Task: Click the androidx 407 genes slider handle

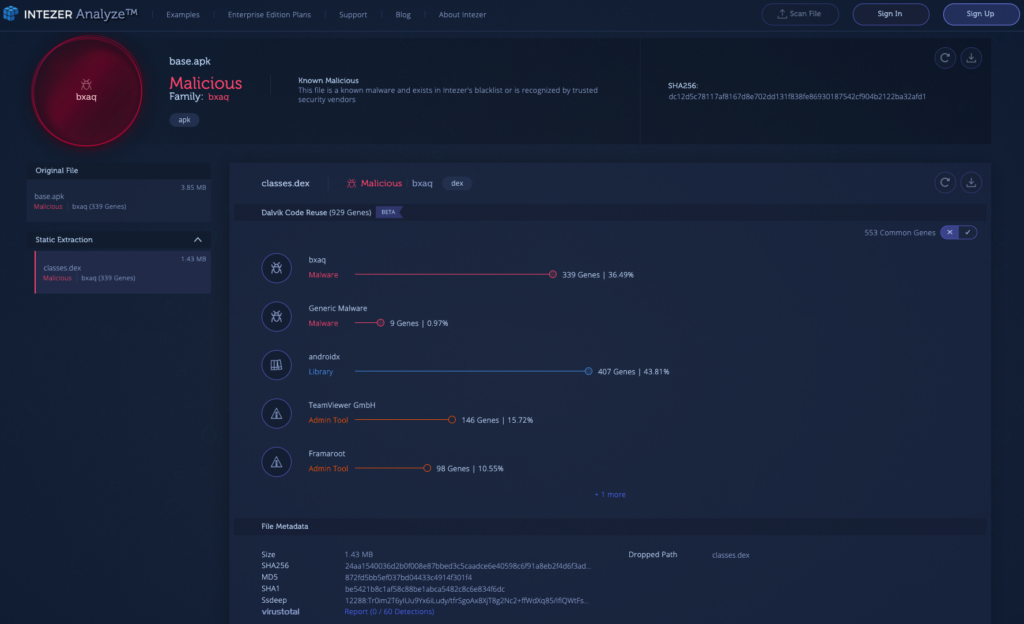Action: tap(588, 371)
